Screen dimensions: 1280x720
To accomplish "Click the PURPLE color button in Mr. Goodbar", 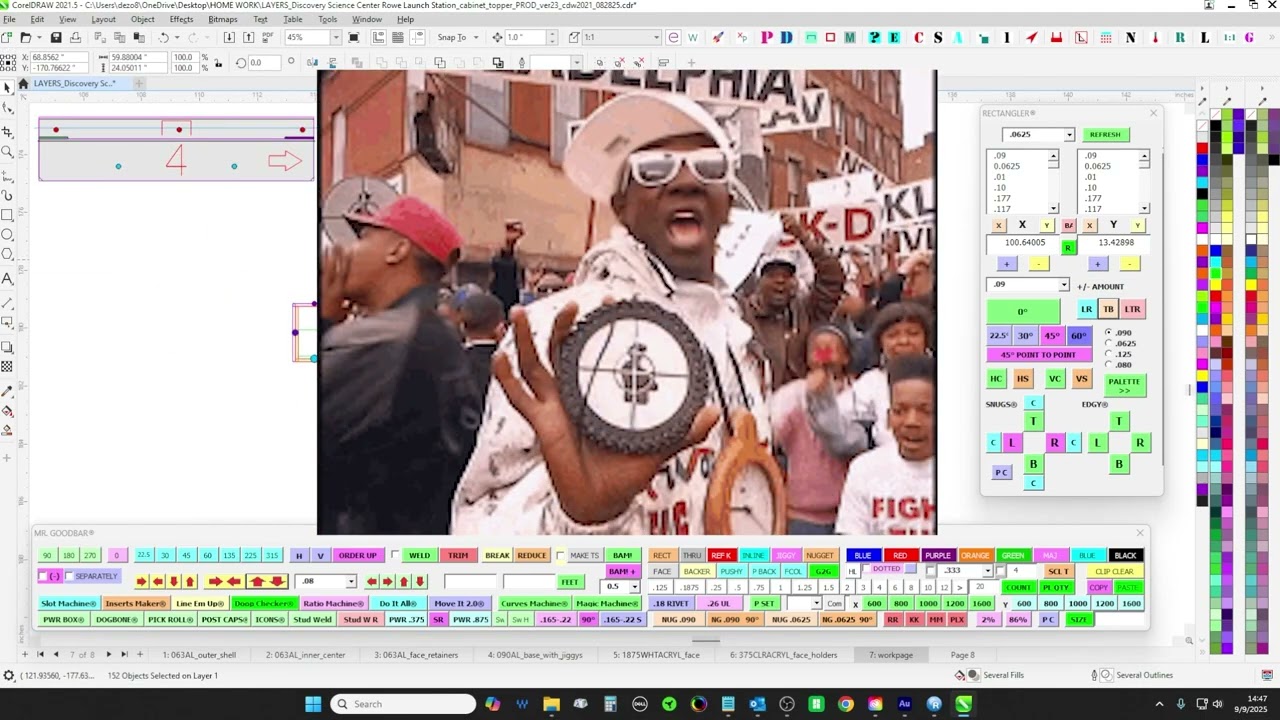I will pyautogui.click(x=938, y=556).
